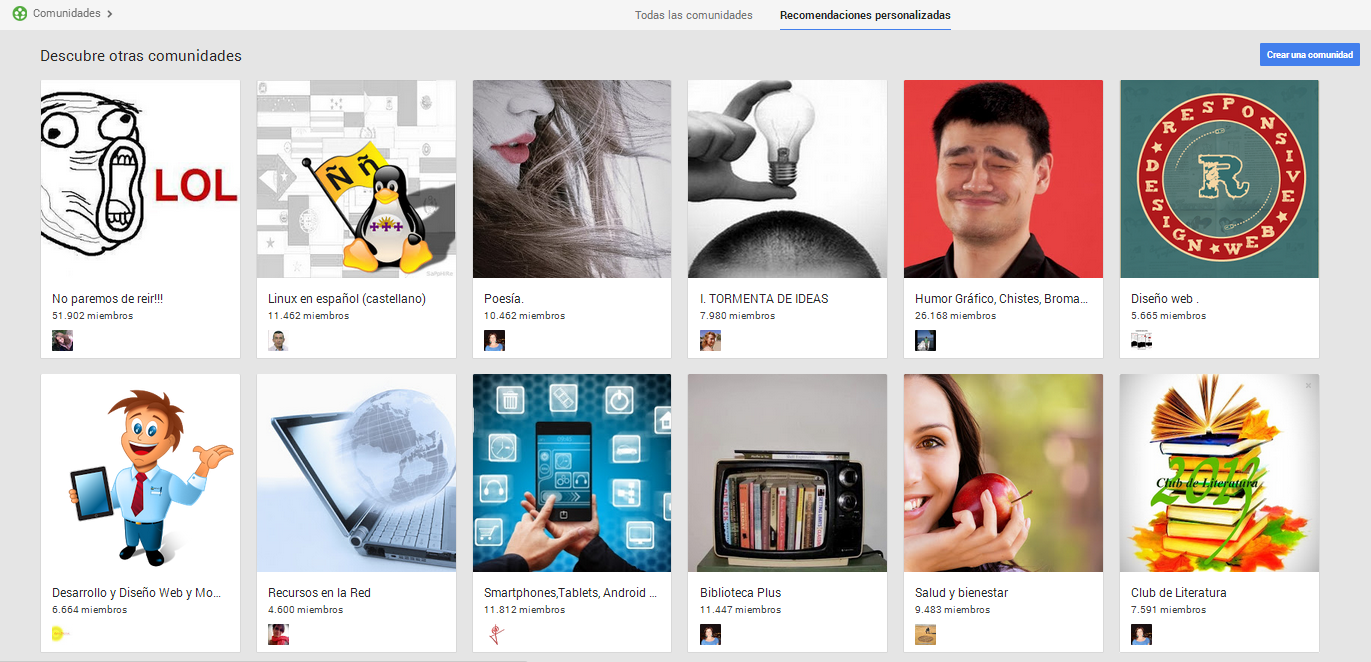1371x662 pixels.
Task: Click owner avatar under Humor Gráfico community
Action: [925, 341]
